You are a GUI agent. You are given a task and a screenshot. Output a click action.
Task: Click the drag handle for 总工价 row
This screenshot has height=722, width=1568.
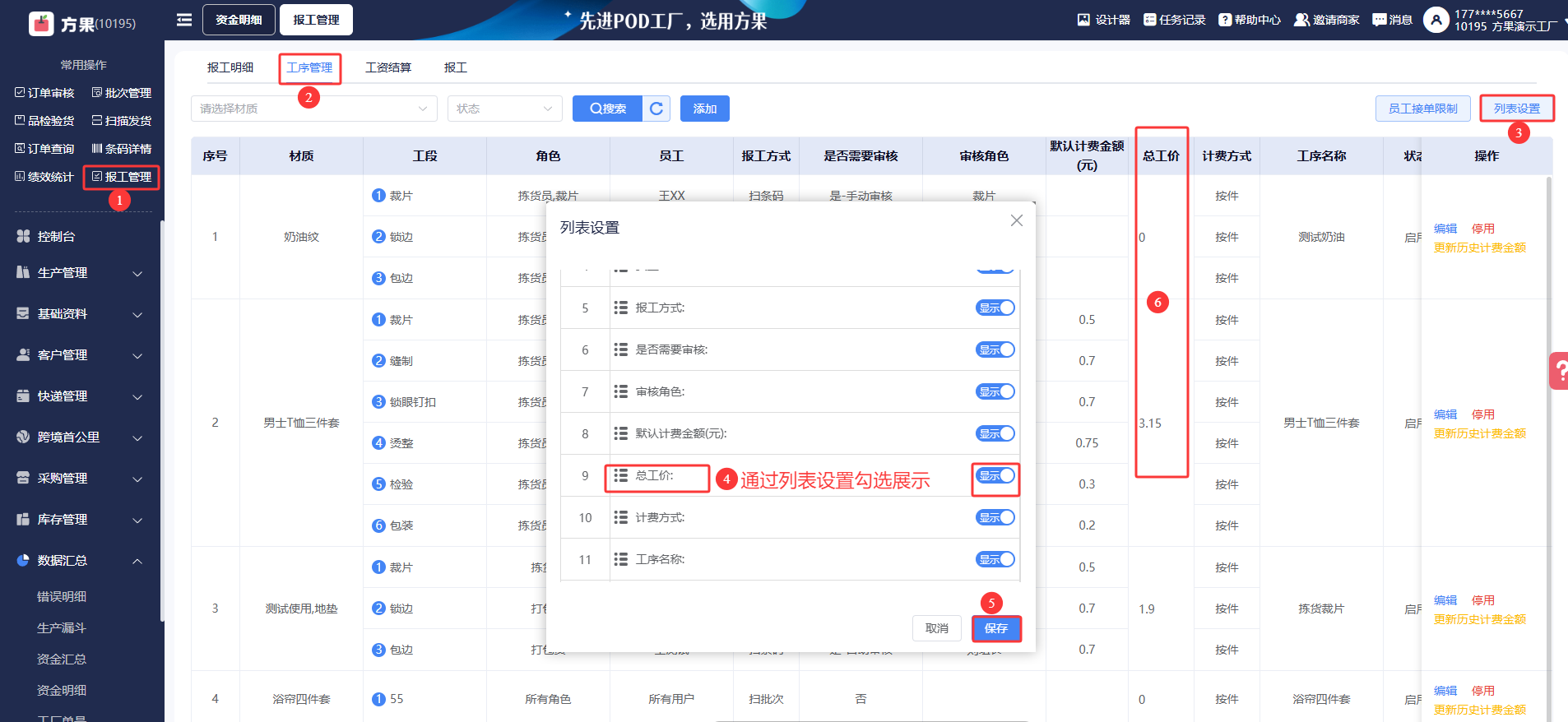click(621, 475)
